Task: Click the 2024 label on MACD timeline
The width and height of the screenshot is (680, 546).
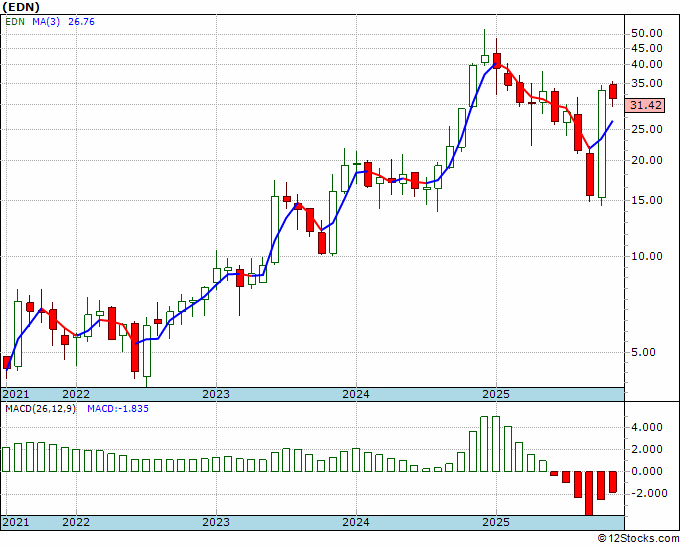Action: [356, 522]
